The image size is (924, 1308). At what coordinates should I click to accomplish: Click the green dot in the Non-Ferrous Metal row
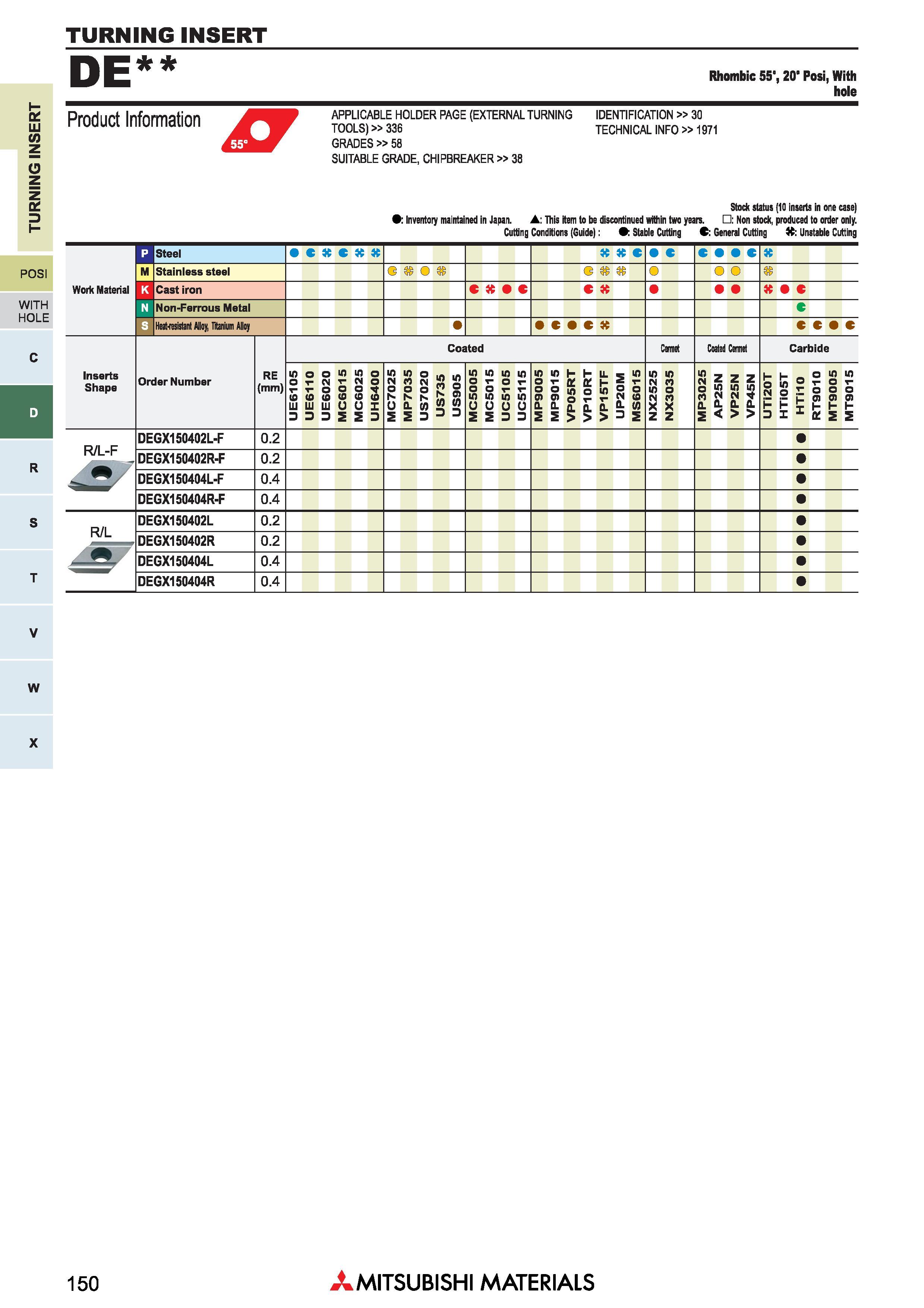(801, 308)
